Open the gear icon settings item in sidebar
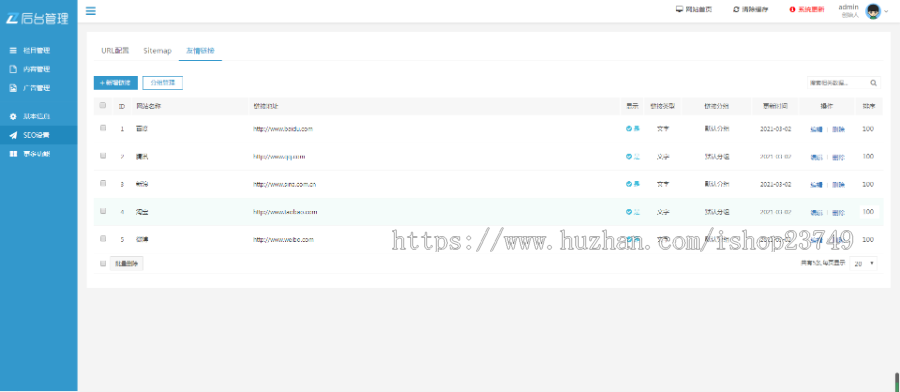 click(13, 117)
